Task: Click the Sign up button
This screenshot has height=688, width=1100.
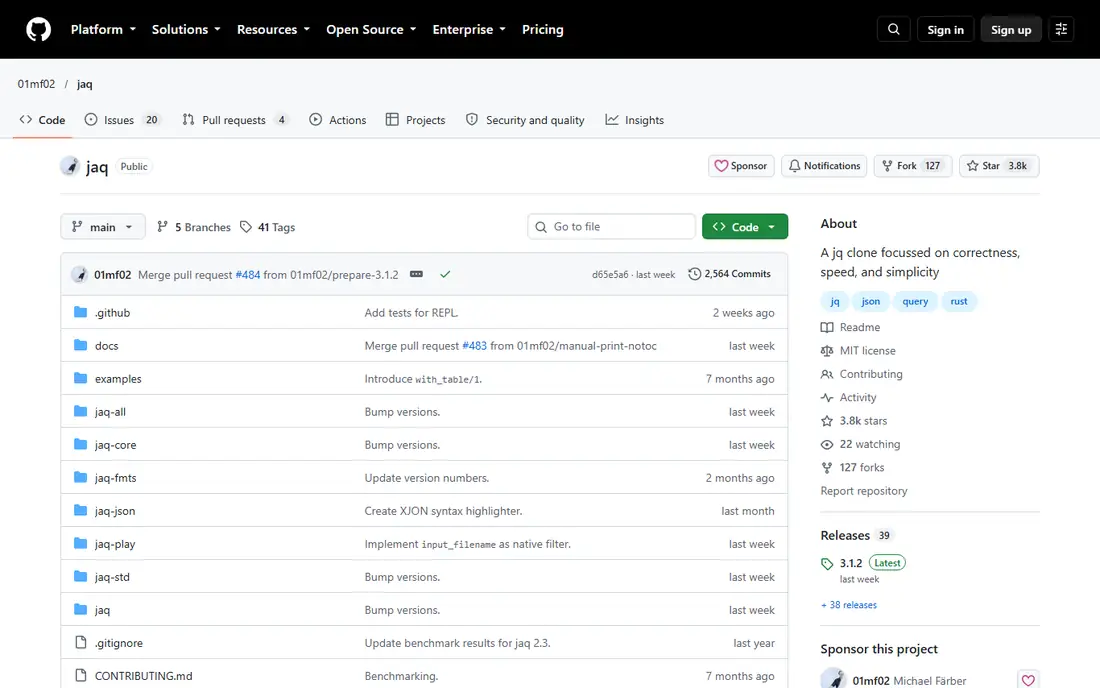Action: pos(1011,29)
